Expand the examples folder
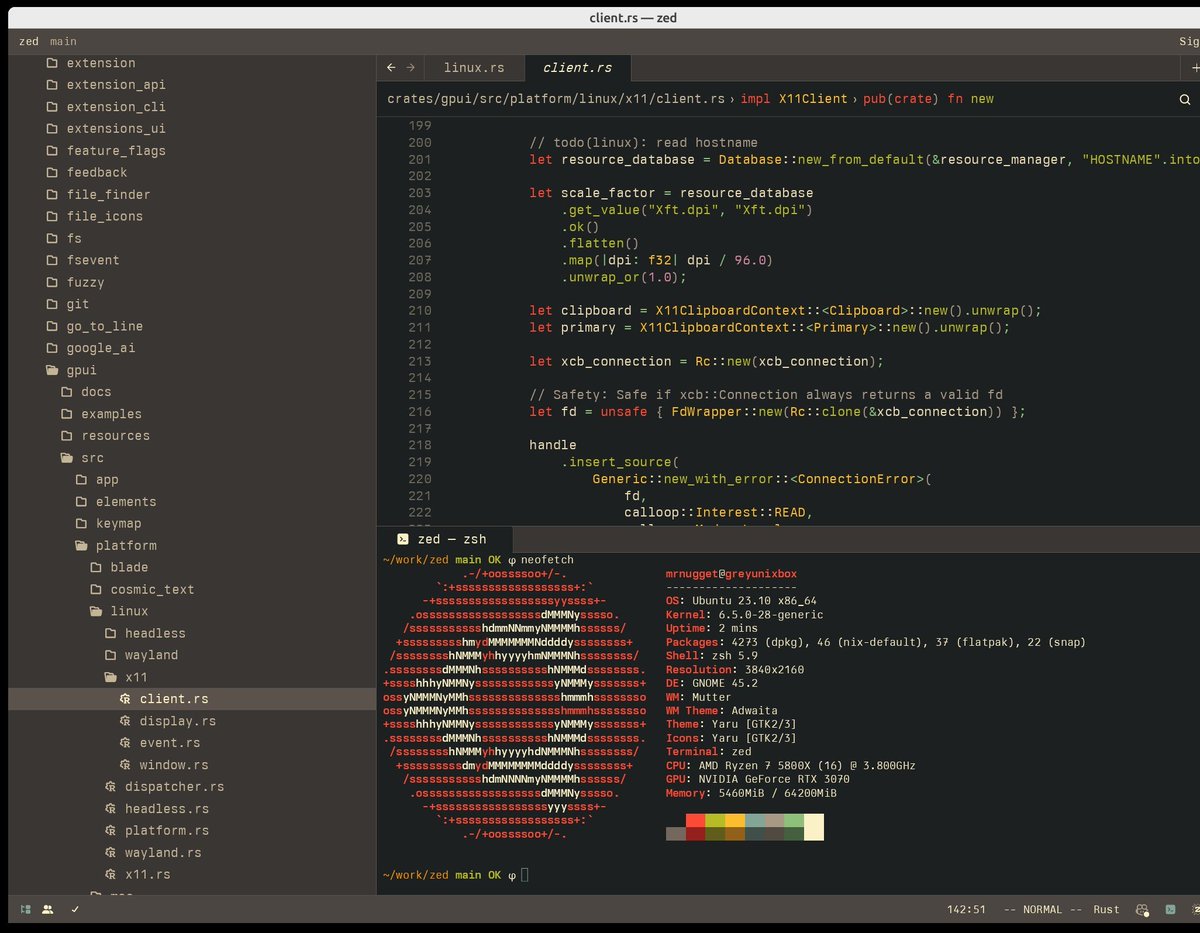Screen dimensions: 1200x933 tap(192, 414)
